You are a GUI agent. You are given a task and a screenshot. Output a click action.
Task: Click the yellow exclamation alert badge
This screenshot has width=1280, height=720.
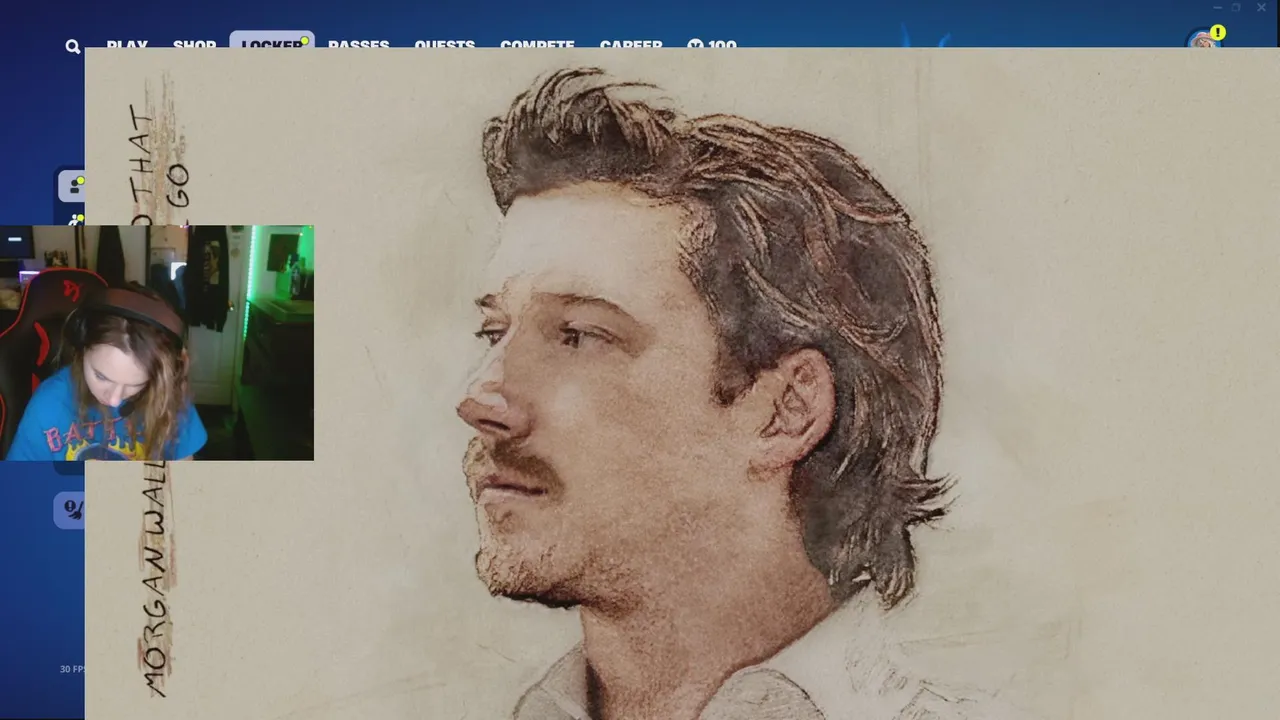[1217, 33]
